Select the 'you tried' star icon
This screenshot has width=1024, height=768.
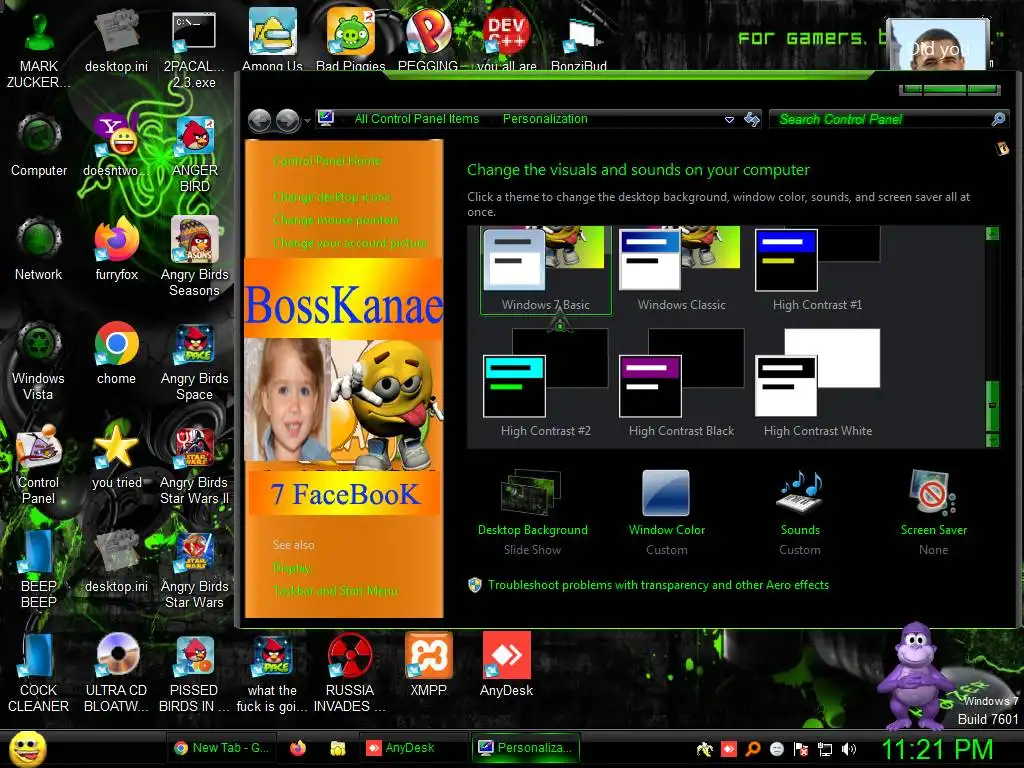[x=116, y=457]
